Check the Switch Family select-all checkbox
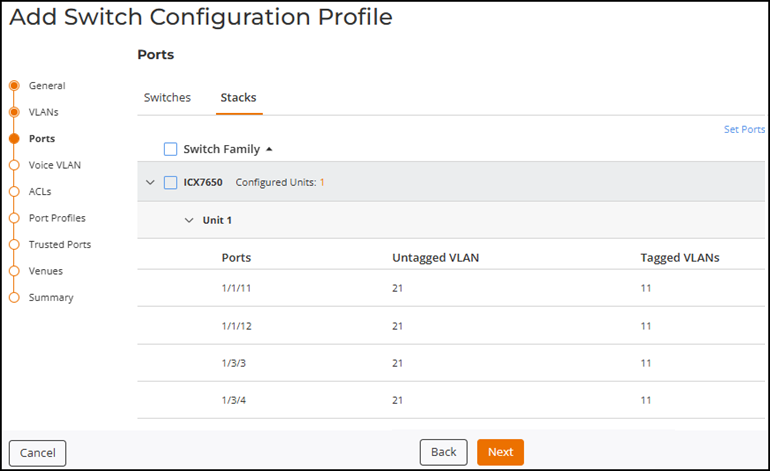771x473 pixels. pos(171,149)
